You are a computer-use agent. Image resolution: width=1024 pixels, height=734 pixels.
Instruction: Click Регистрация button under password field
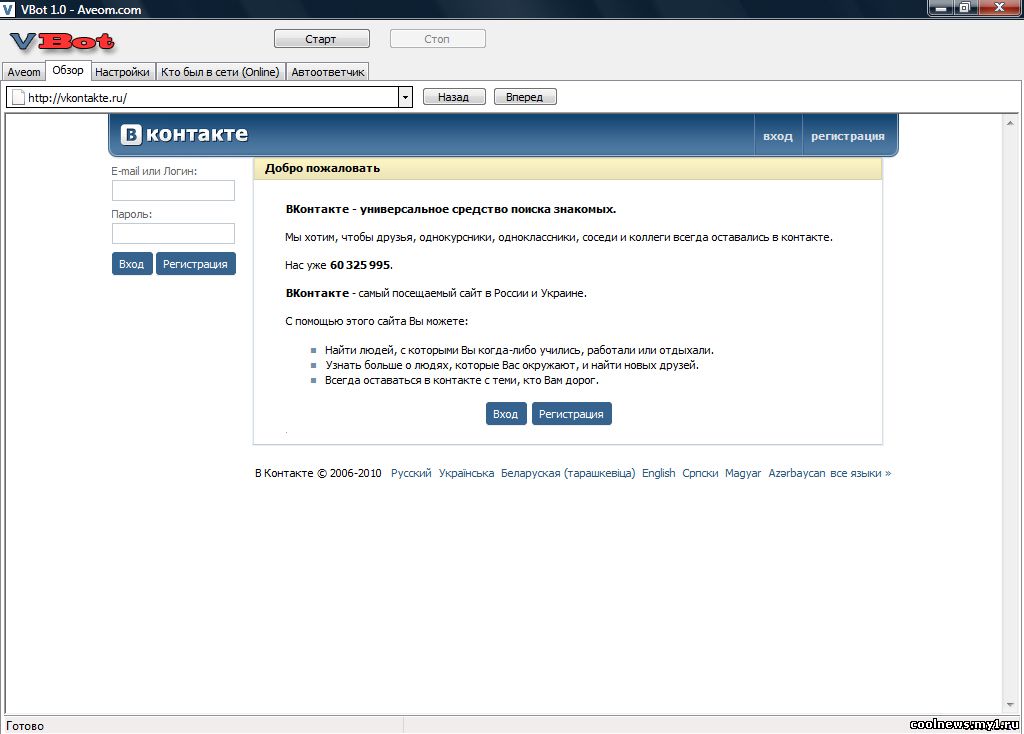[195, 264]
